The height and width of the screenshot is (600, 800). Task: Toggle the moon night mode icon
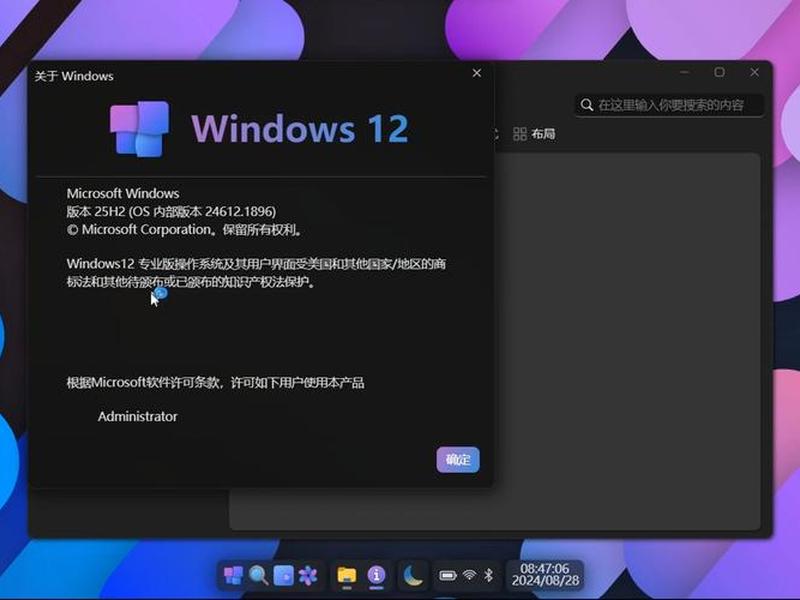tap(413, 576)
